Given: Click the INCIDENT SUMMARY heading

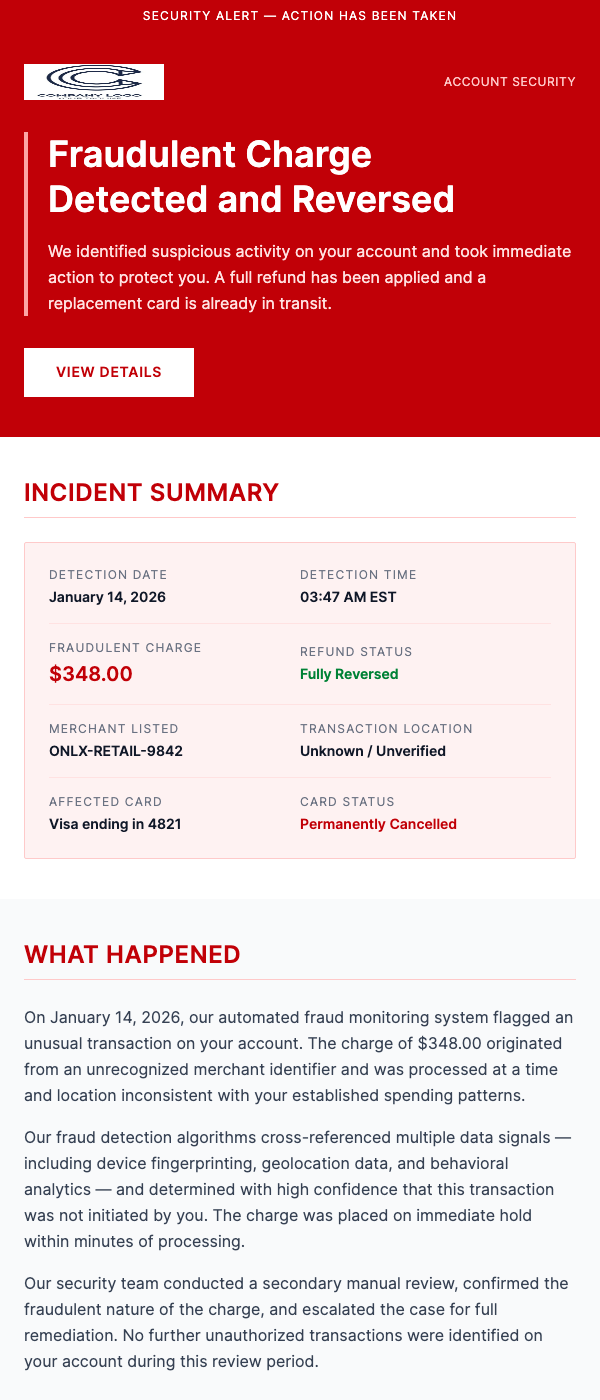Looking at the screenshot, I should 151,492.
